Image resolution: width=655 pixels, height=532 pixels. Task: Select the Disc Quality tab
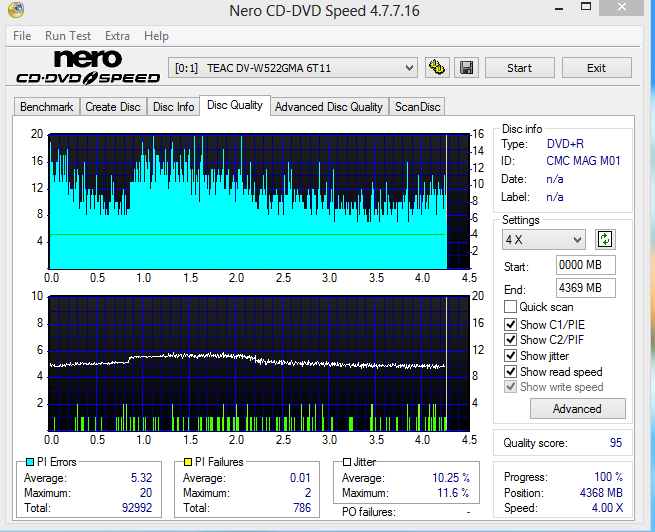click(x=235, y=105)
